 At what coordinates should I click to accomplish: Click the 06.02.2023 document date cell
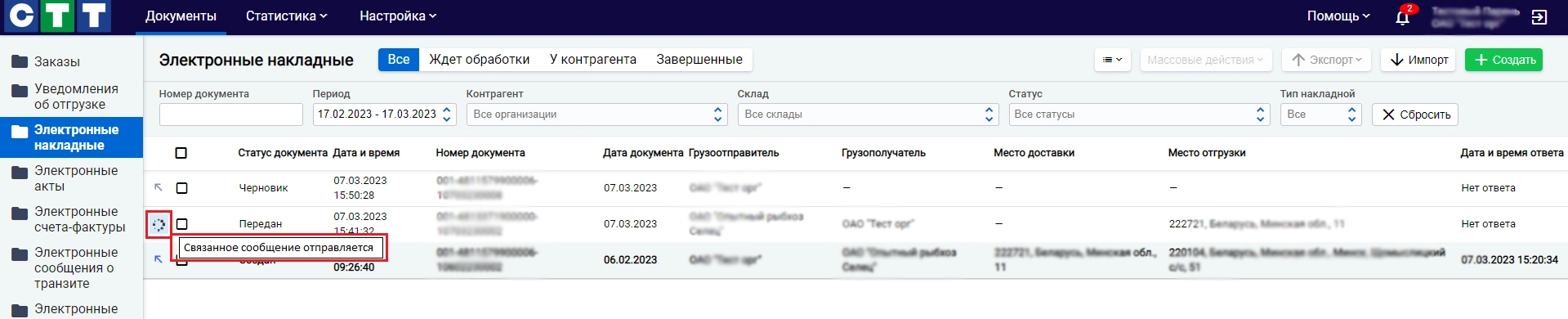point(630,260)
